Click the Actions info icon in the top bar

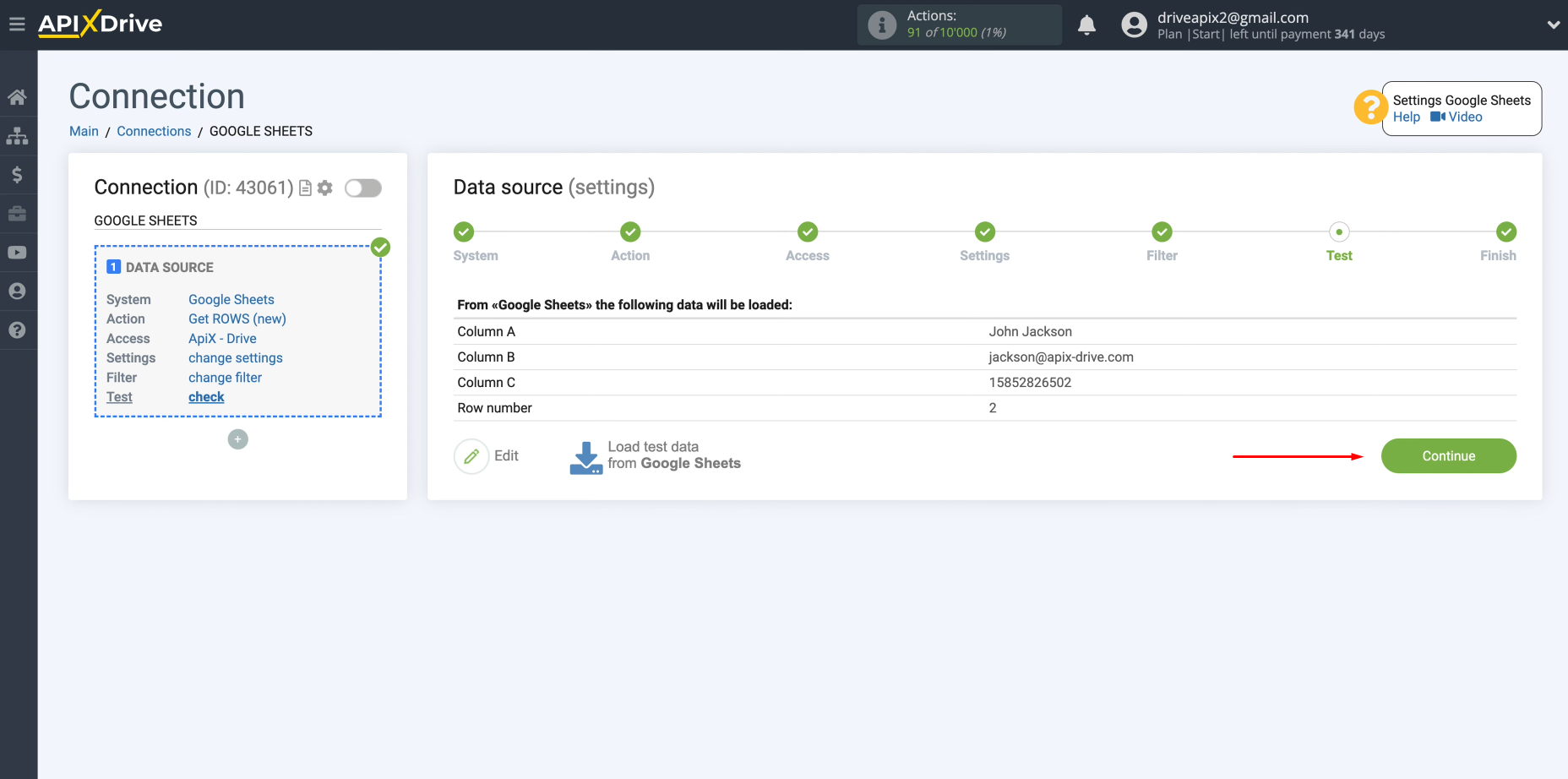(881, 25)
